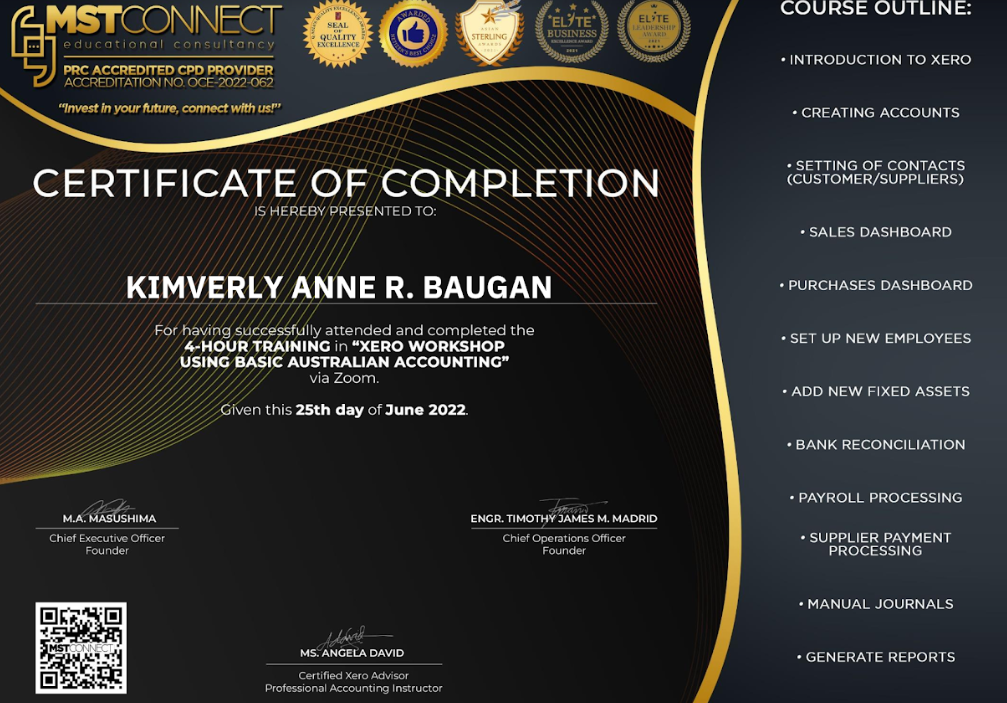Click the "M.A. MASUSHIMA" name
Viewport: 1007px width, 703px height.
109,519
